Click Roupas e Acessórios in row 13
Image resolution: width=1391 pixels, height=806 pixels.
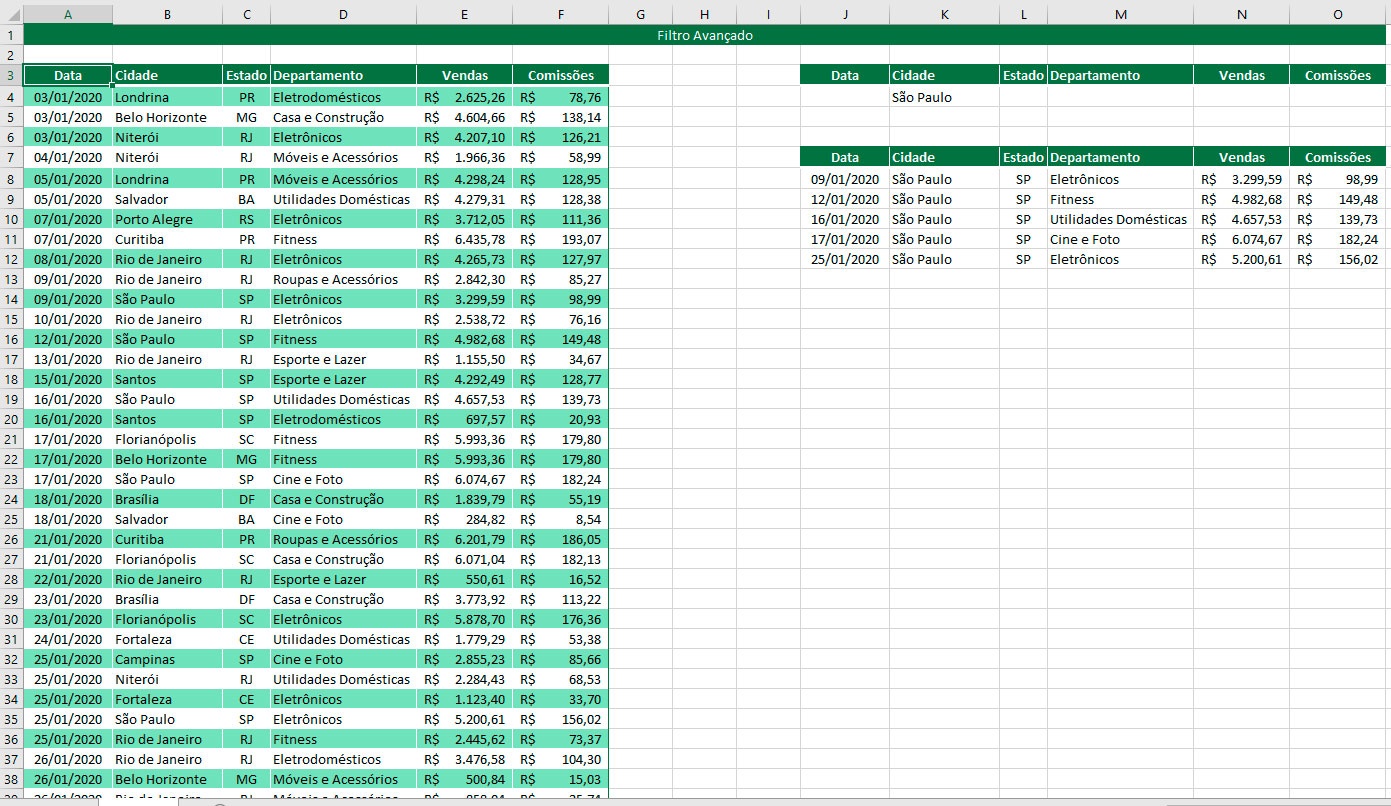tap(343, 279)
